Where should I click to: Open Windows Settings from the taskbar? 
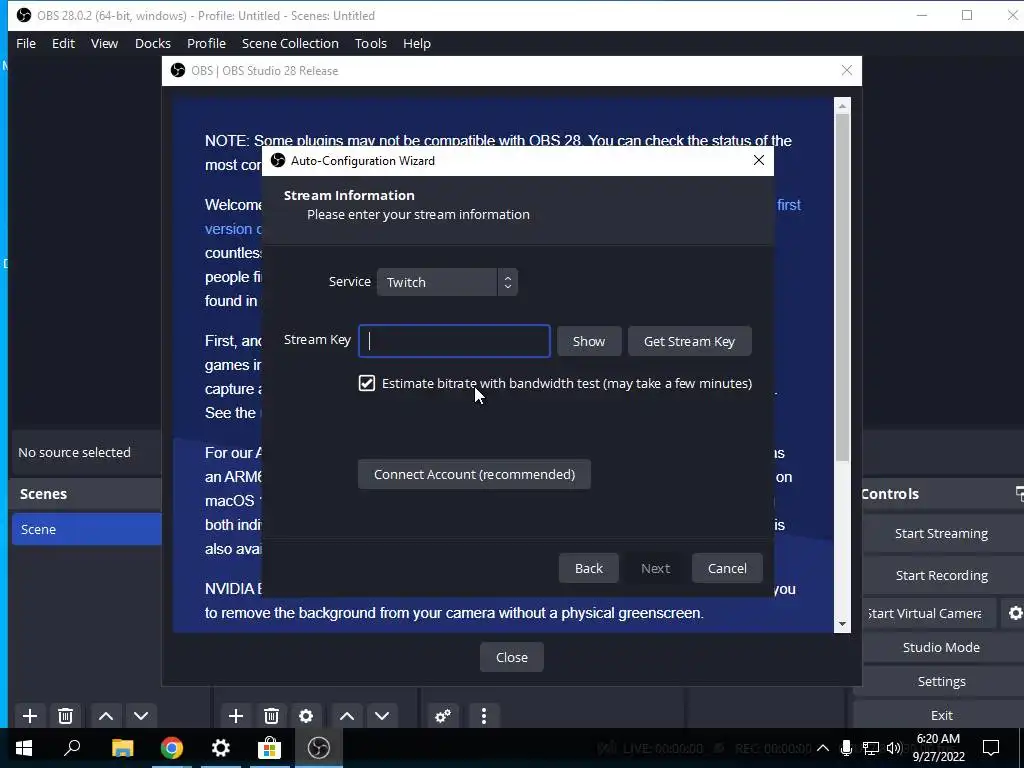[221, 748]
